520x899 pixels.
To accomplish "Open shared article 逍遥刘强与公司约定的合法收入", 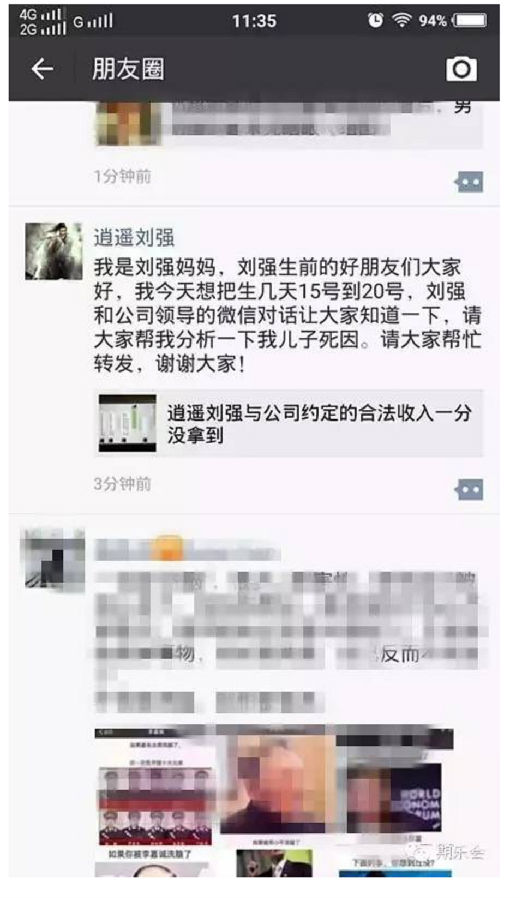I will 289,423.
